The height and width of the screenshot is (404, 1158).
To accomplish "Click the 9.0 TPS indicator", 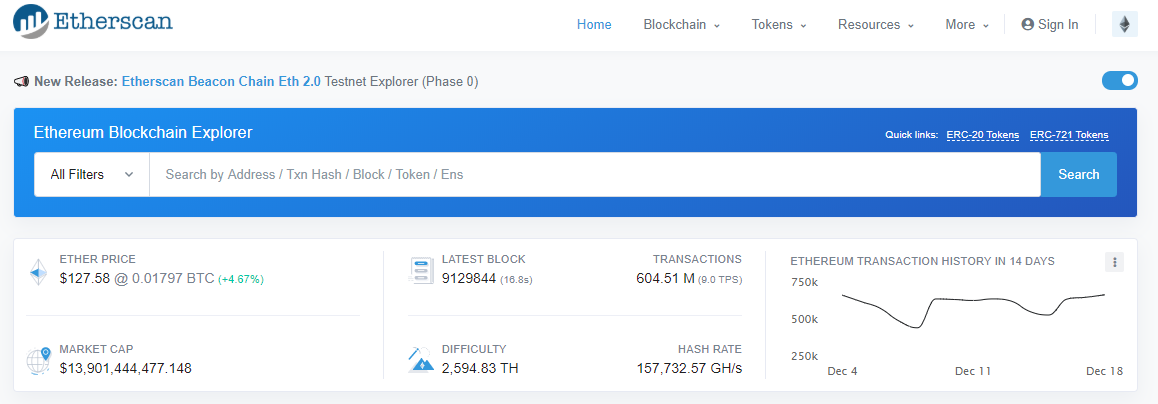I will 720,280.
